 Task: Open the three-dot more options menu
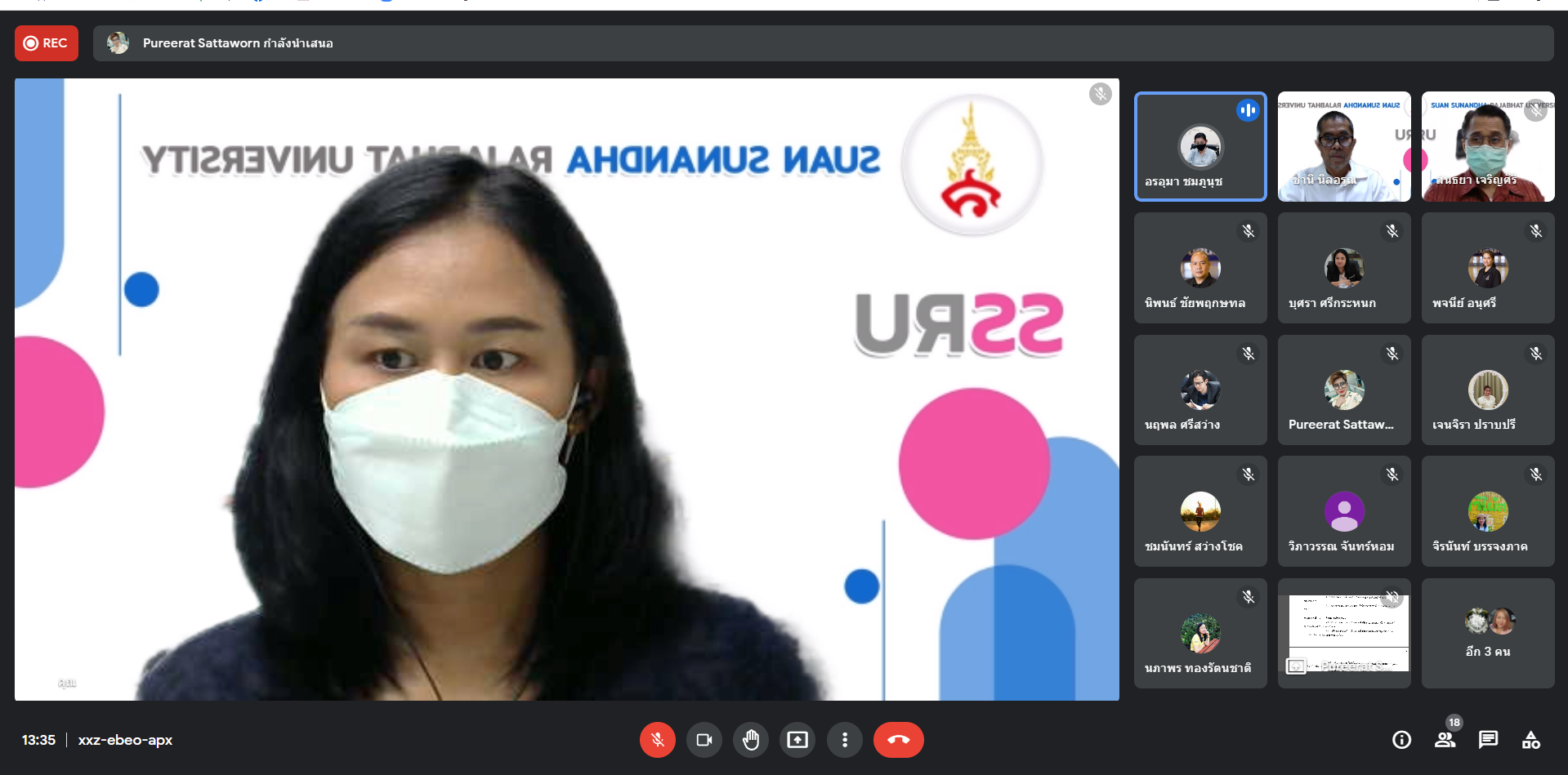tap(844, 740)
